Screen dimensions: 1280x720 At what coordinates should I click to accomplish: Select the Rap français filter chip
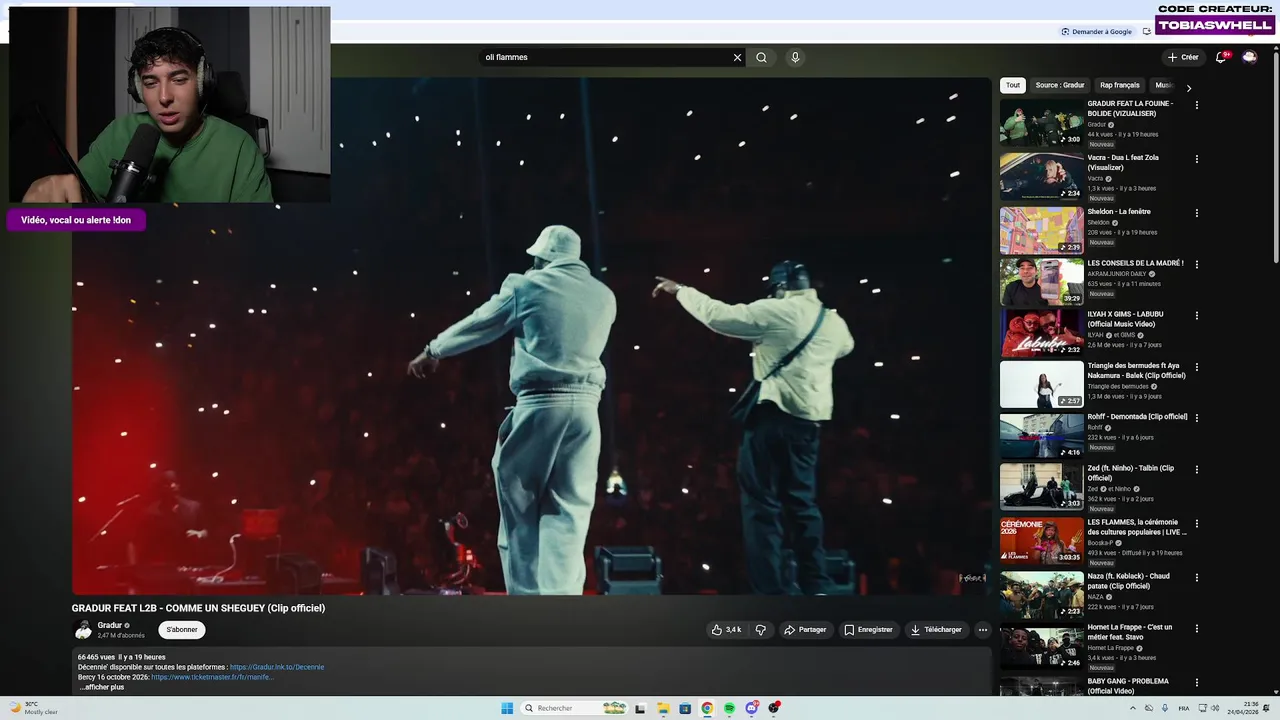1119,85
